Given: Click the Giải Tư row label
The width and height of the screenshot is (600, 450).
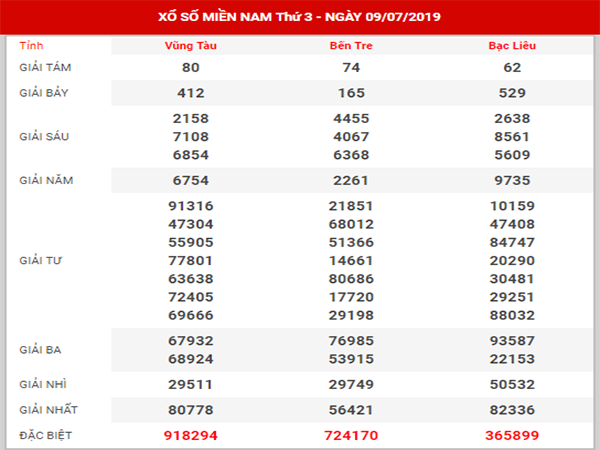Looking at the screenshot, I should tap(43, 260).
